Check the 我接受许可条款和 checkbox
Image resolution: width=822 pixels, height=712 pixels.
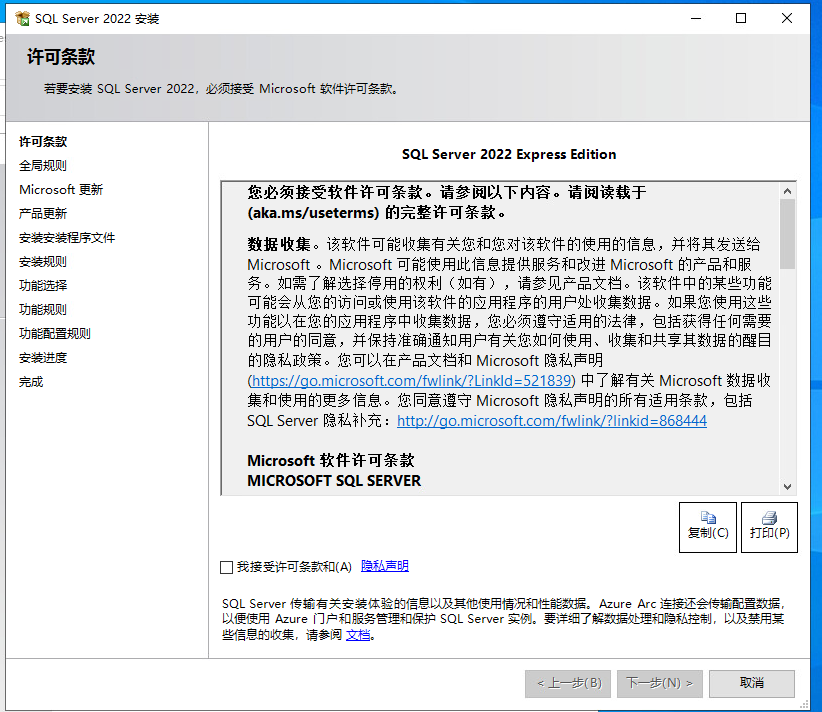click(226, 567)
